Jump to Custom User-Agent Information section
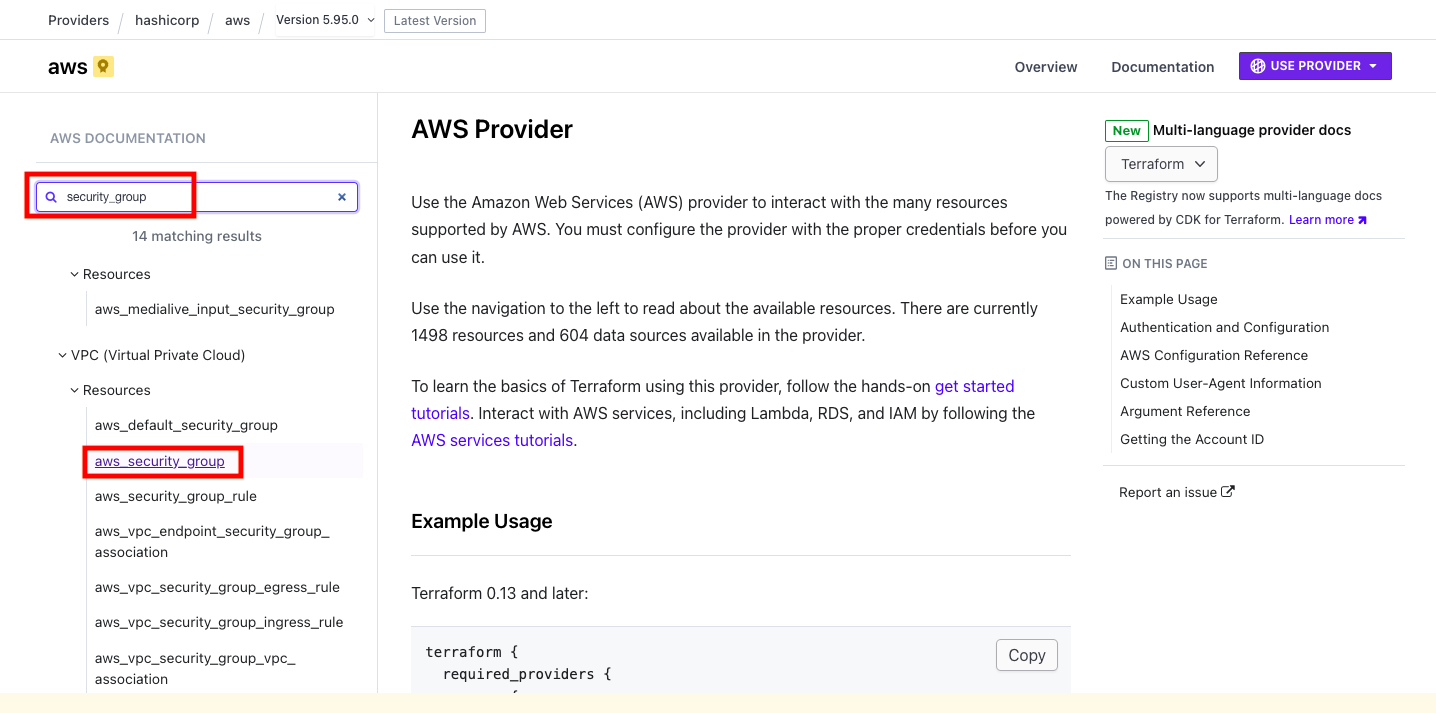The height and width of the screenshot is (713, 1436). click(1221, 383)
